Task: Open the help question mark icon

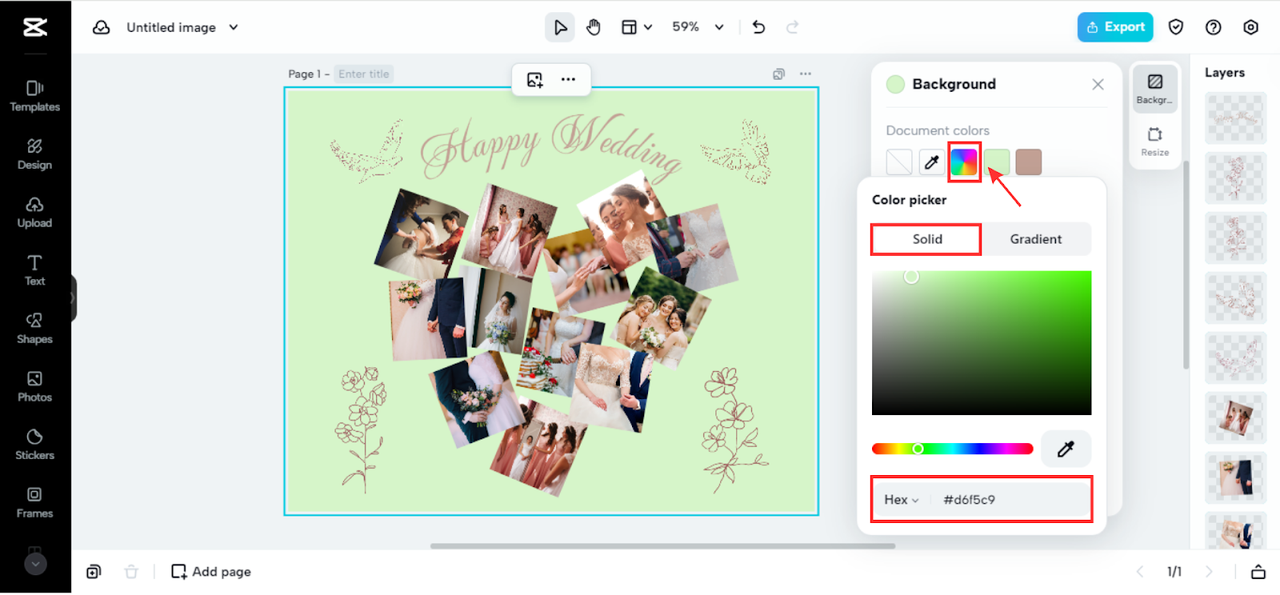Action: point(1214,27)
